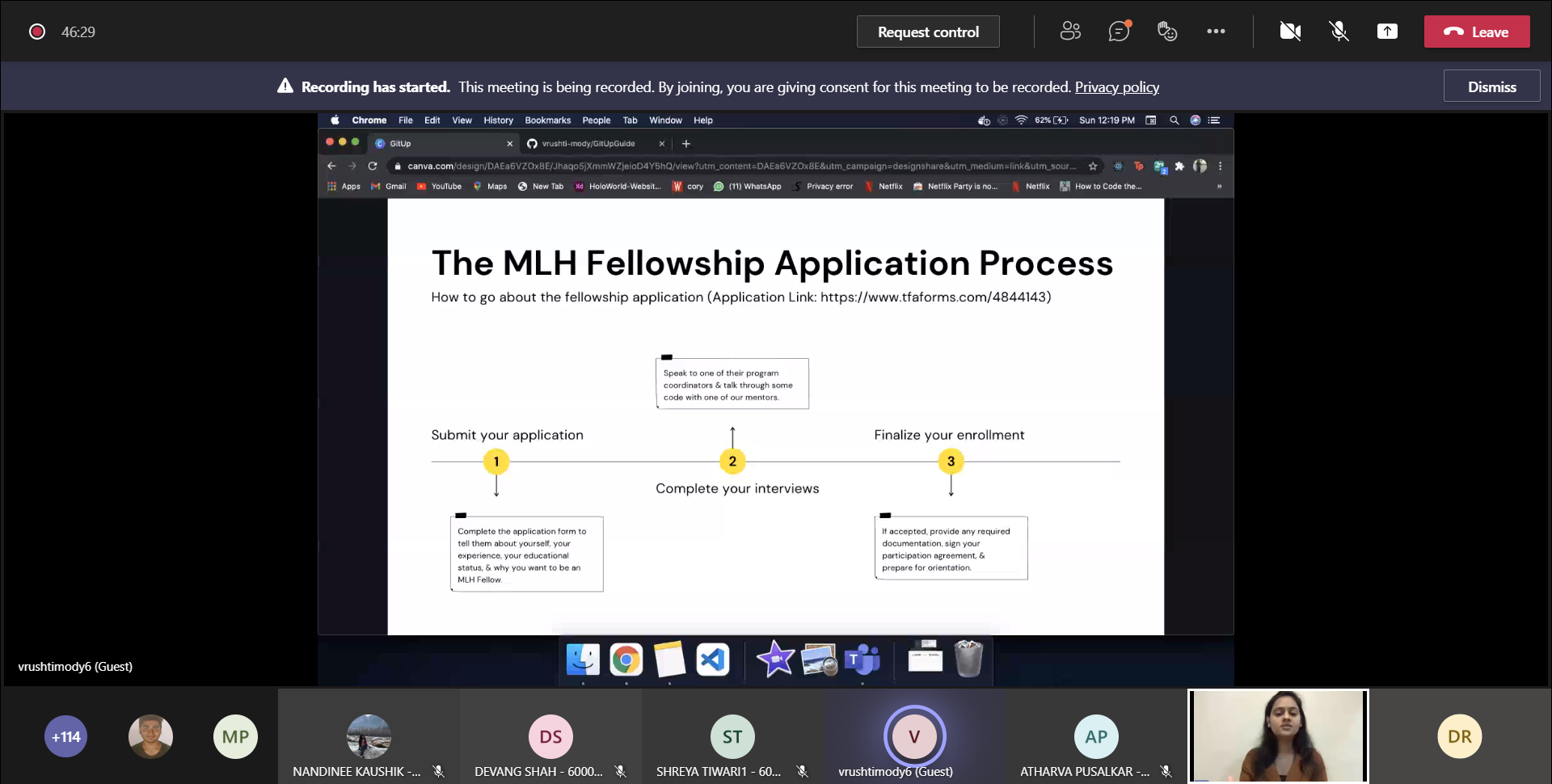Click muted mic icon beside Devang Shah
Image resolution: width=1552 pixels, height=784 pixels.
pyautogui.click(x=620, y=772)
